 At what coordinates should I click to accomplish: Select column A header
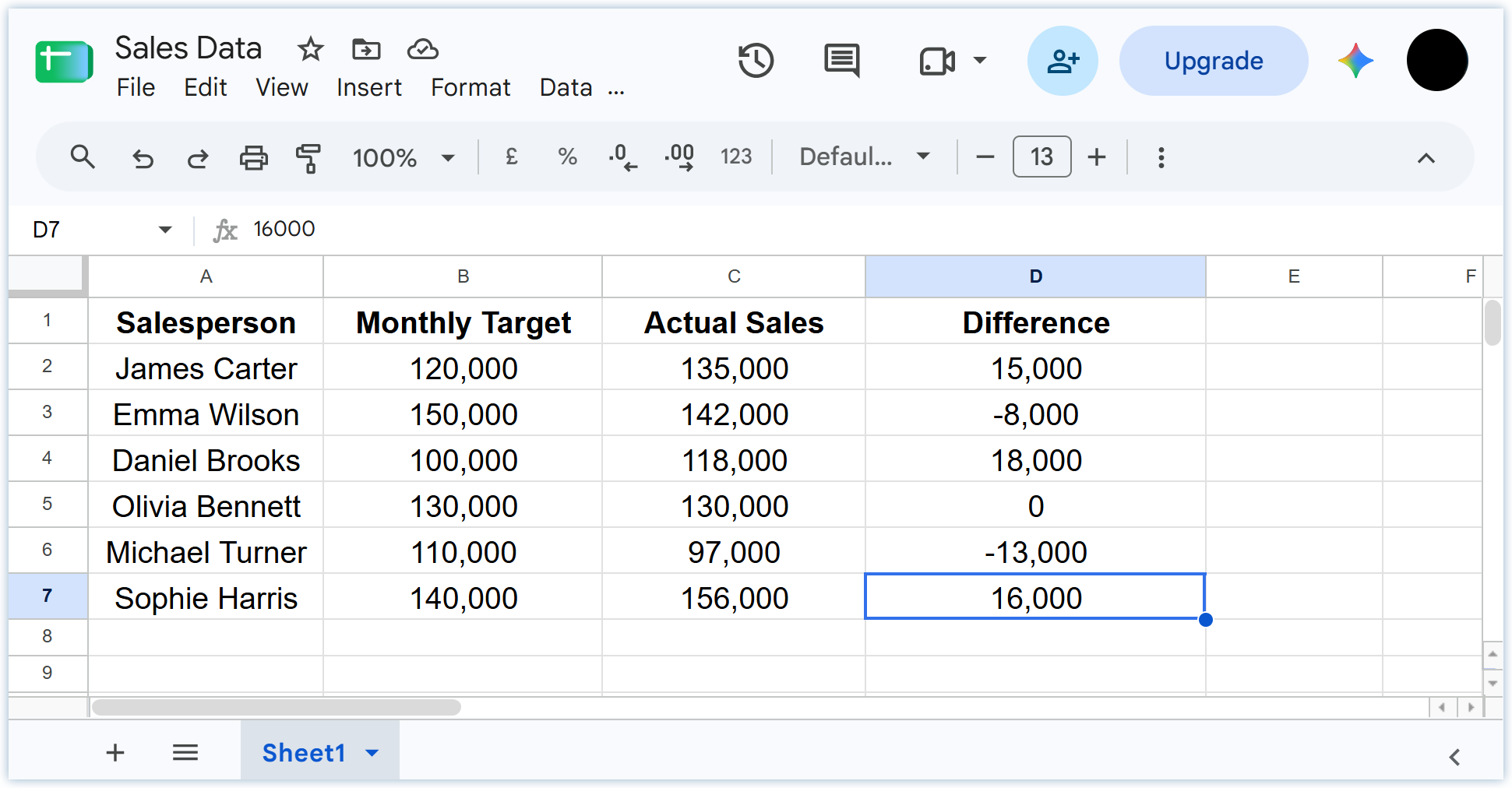coord(206,276)
